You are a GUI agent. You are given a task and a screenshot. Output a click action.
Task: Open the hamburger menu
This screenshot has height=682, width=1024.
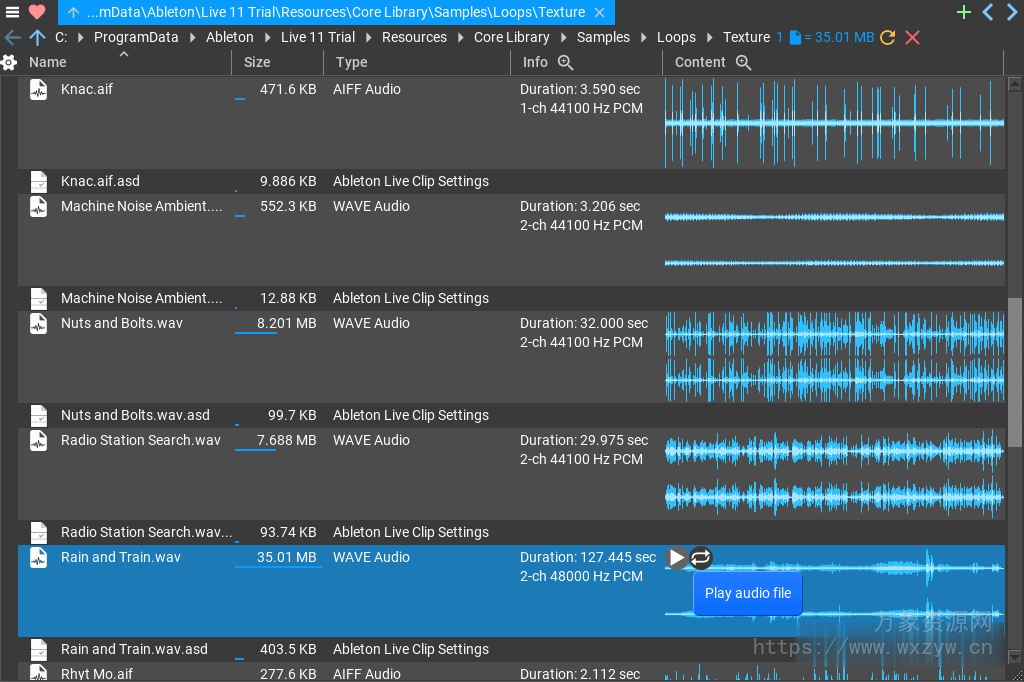tap(13, 12)
